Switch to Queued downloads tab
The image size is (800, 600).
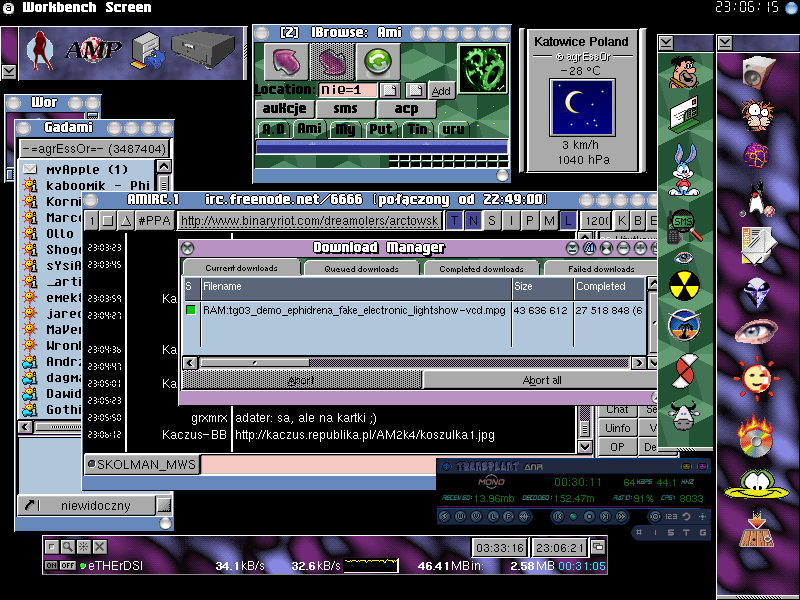[x=361, y=268]
